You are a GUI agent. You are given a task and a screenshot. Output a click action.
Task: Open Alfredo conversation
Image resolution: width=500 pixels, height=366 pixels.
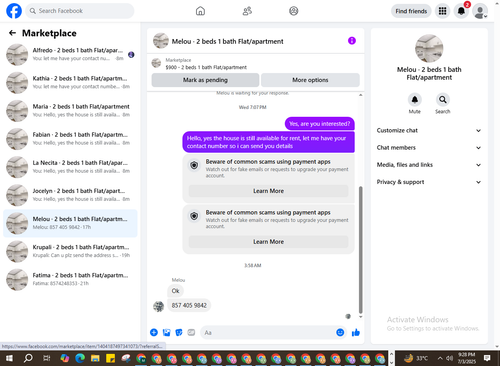point(70,54)
